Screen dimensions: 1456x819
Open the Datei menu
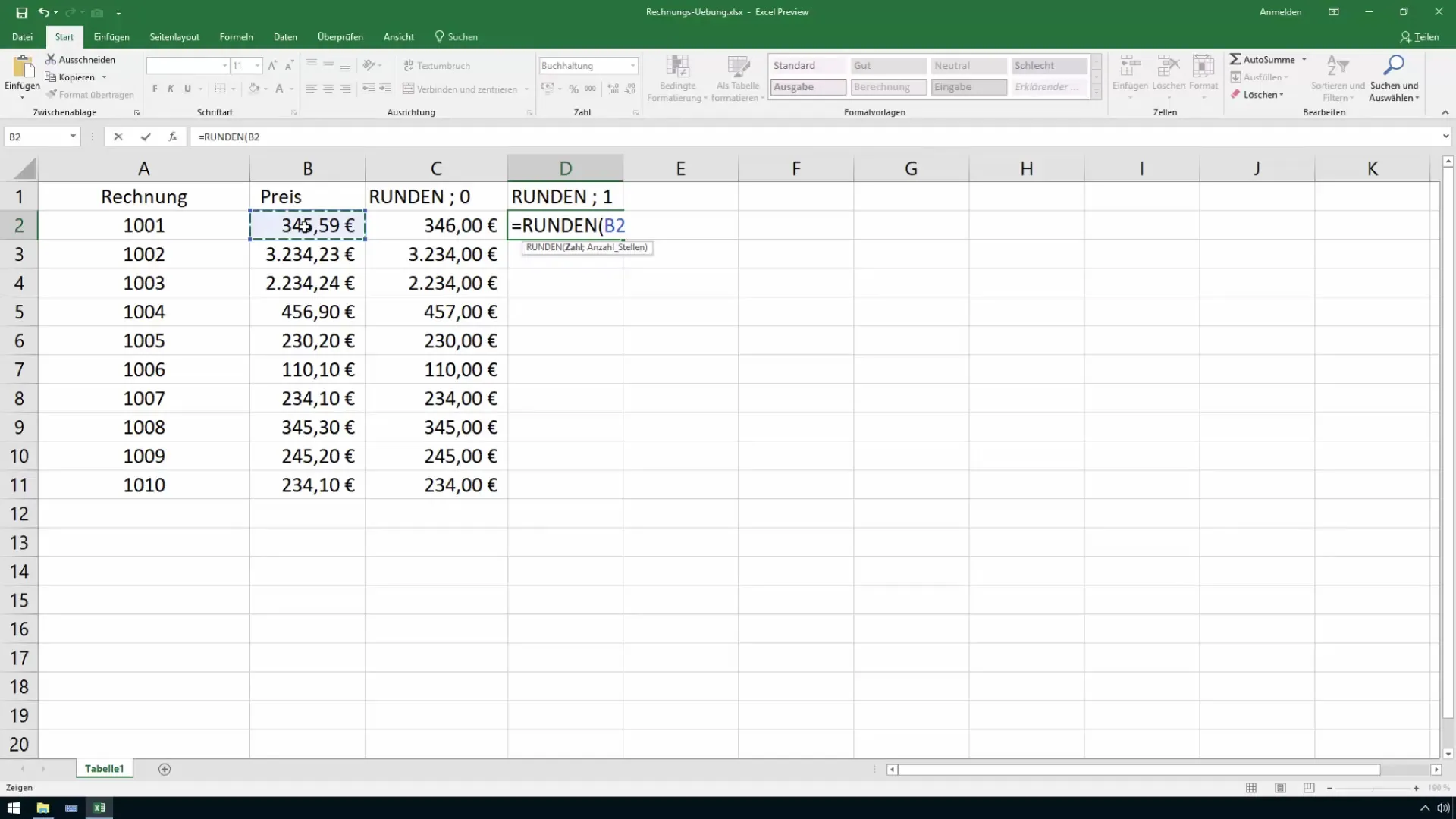coord(22,36)
